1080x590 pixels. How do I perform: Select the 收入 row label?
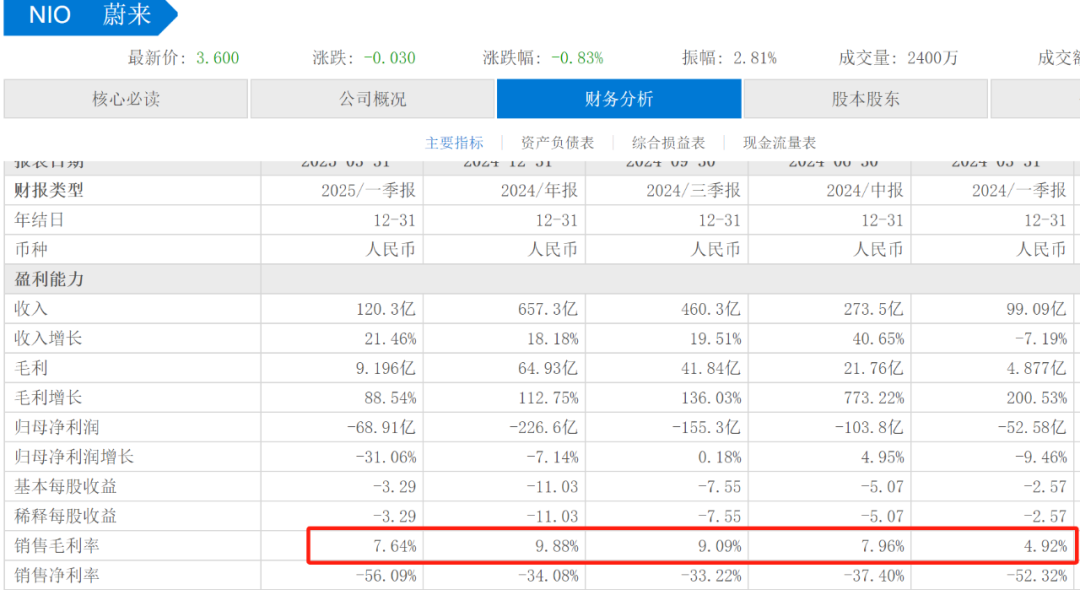[x=31, y=309]
